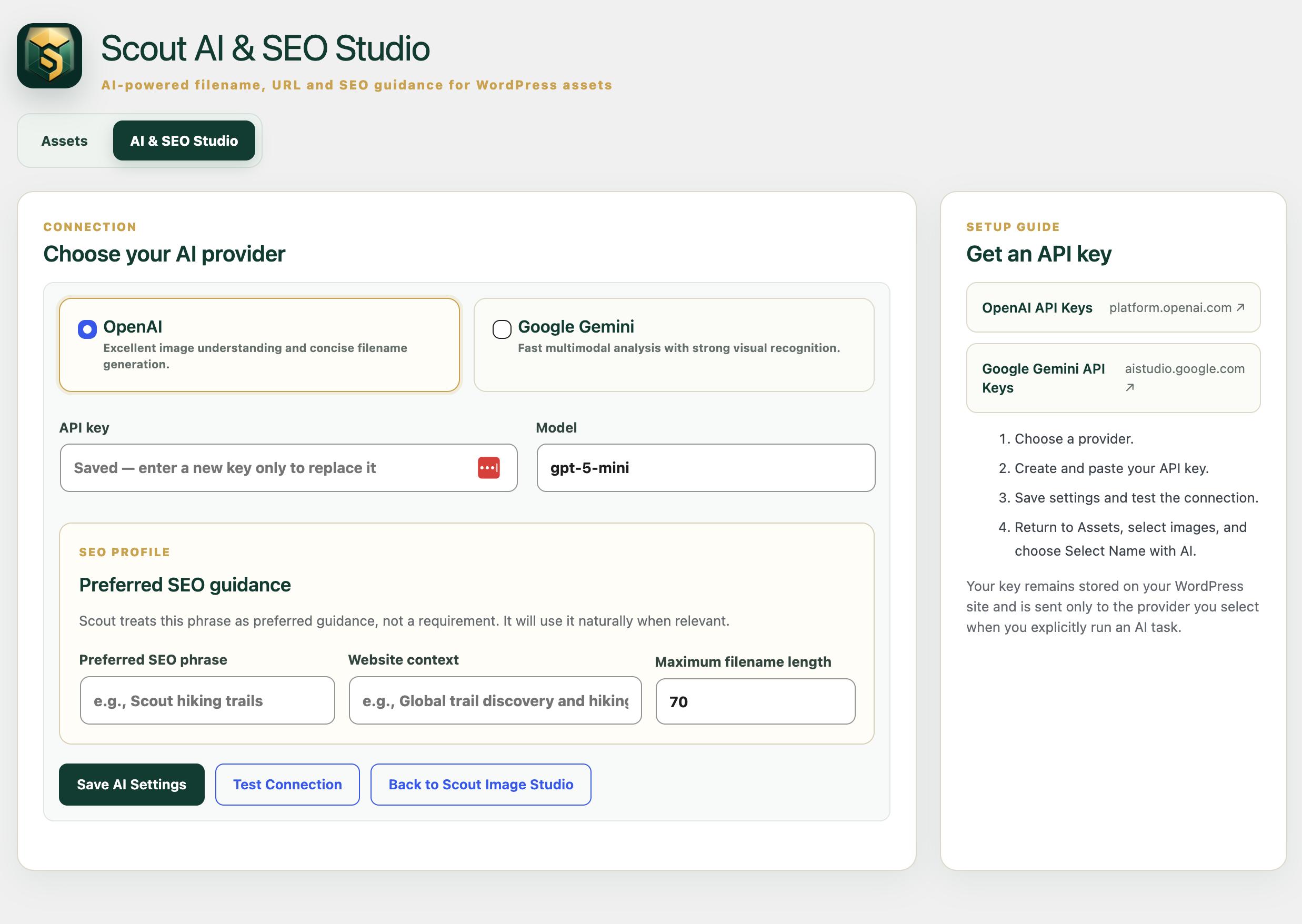Screen dimensions: 1302x924
Task: Click the 'Fast multimodal analysis' description text
Action: (x=679, y=348)
